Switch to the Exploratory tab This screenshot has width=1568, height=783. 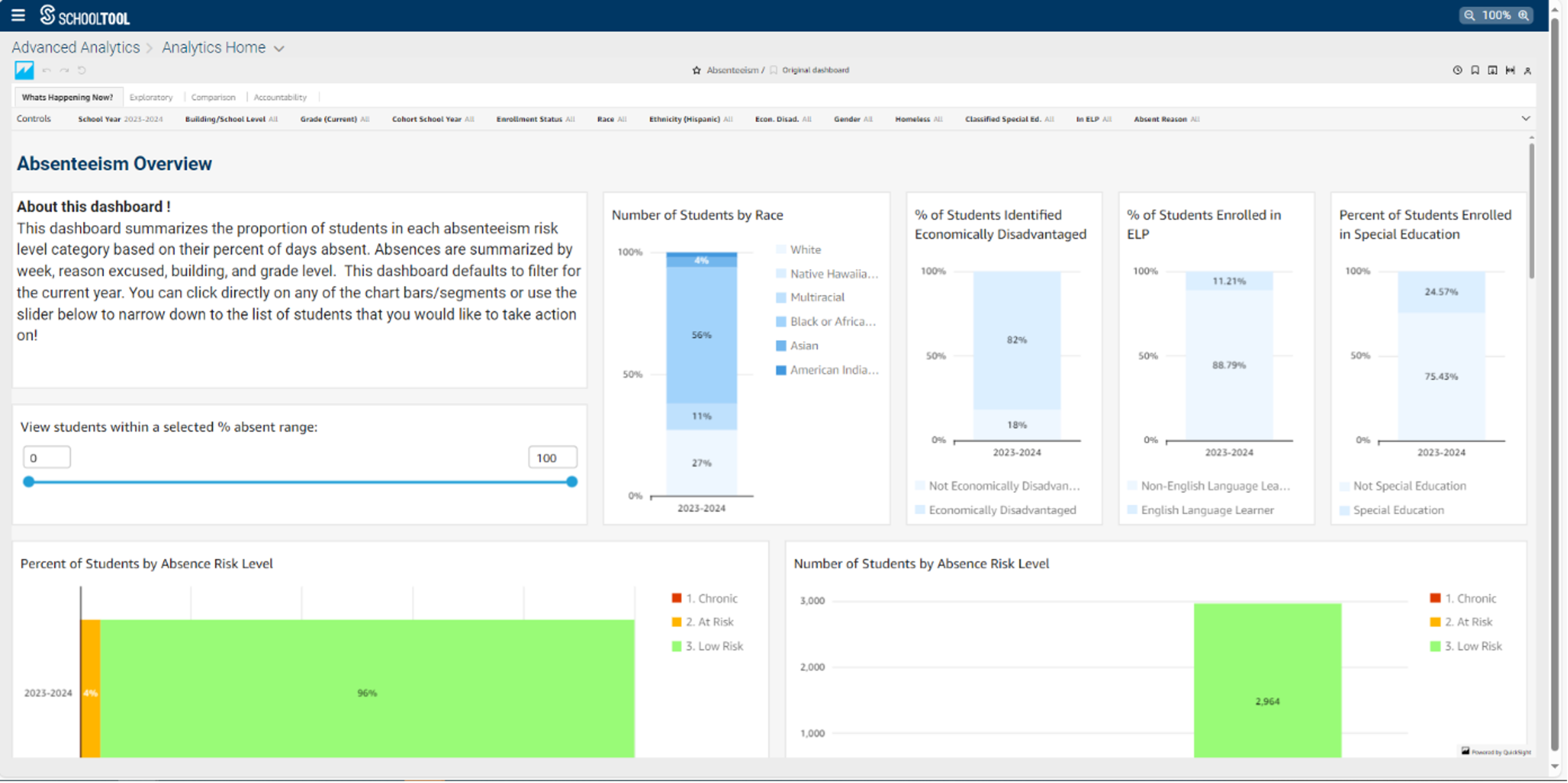coord(151,98)
